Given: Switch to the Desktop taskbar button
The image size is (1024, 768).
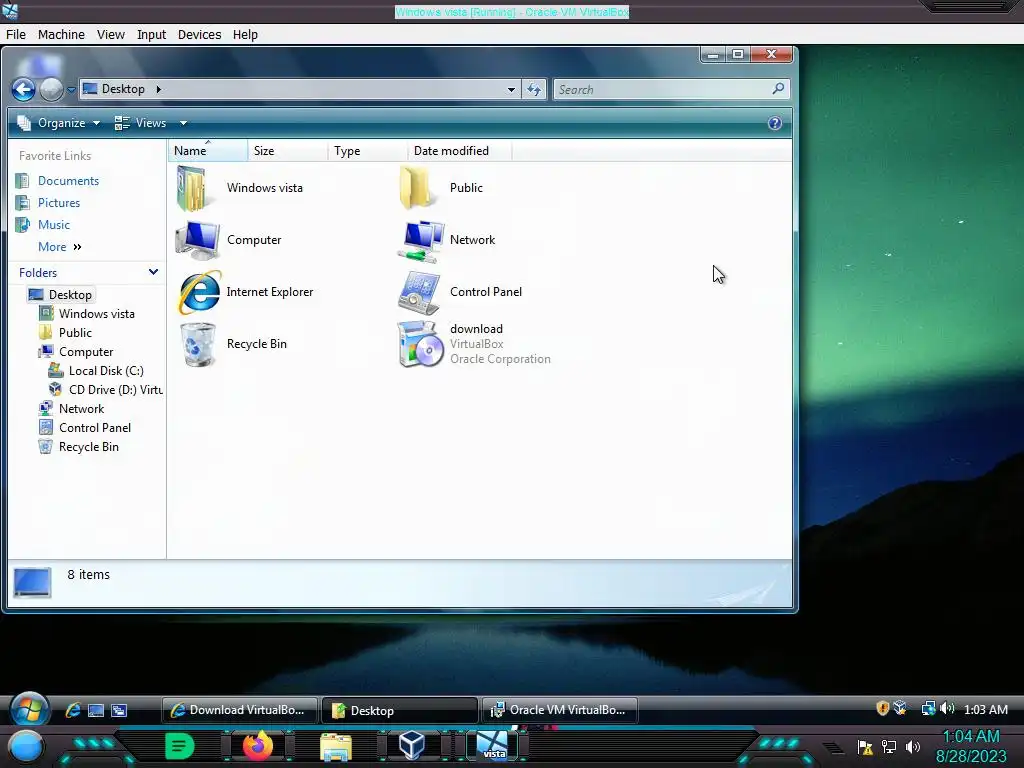Looking at the screenshot, I should click(x=399, y=710).
